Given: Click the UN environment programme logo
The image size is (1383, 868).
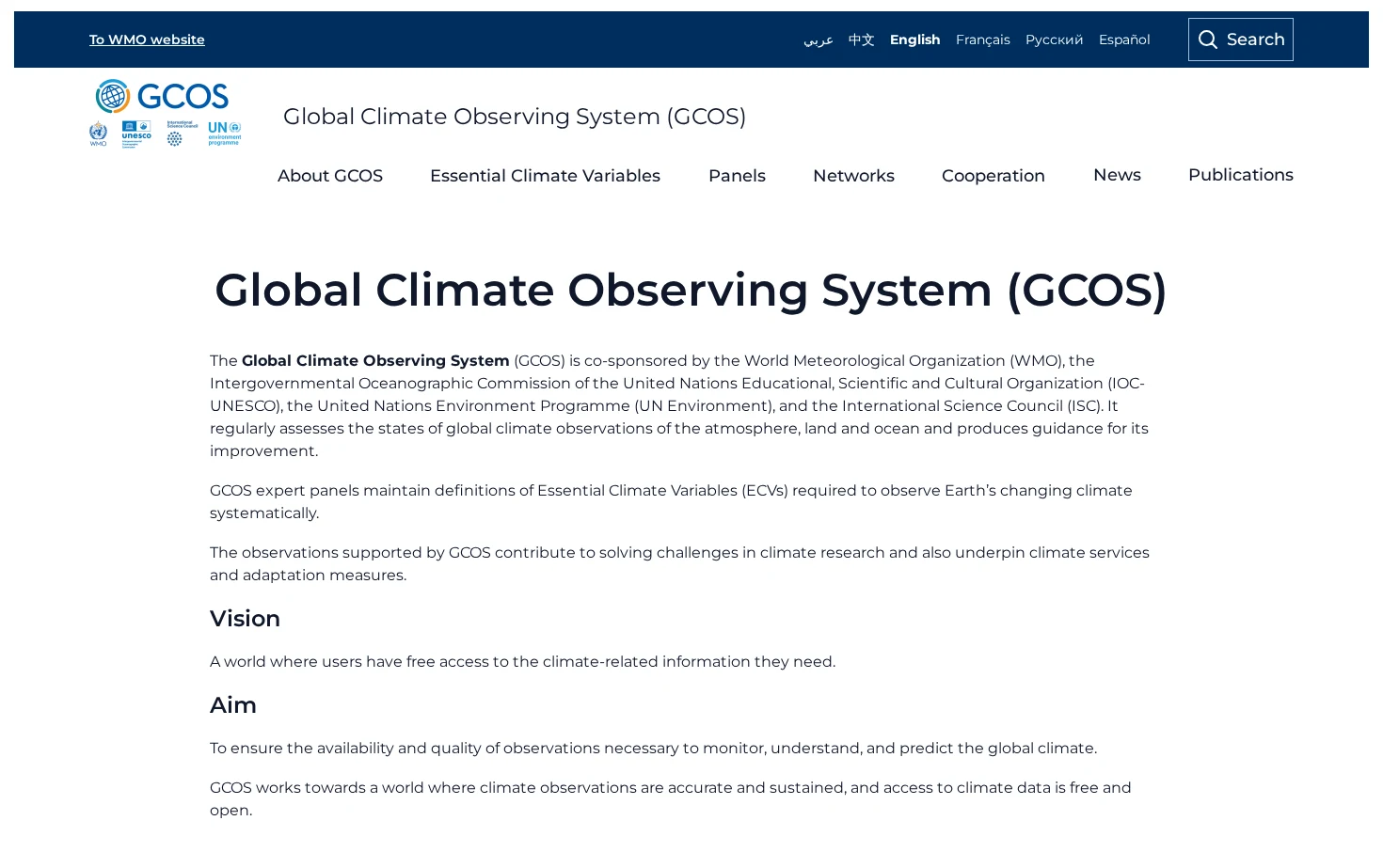Looking at the screenshot, I should 225,134.
